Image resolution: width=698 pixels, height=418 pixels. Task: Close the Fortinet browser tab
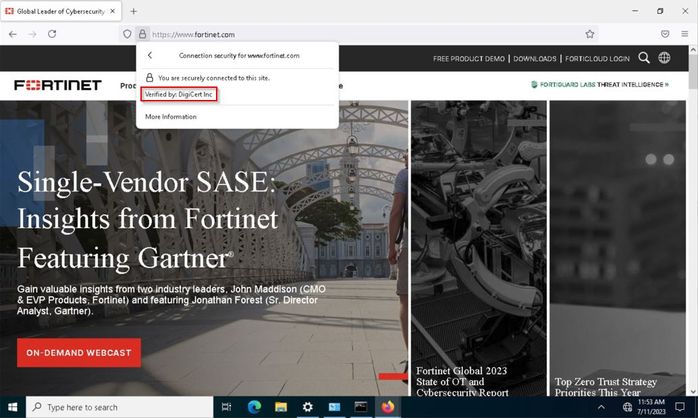(x=110, y=11)
